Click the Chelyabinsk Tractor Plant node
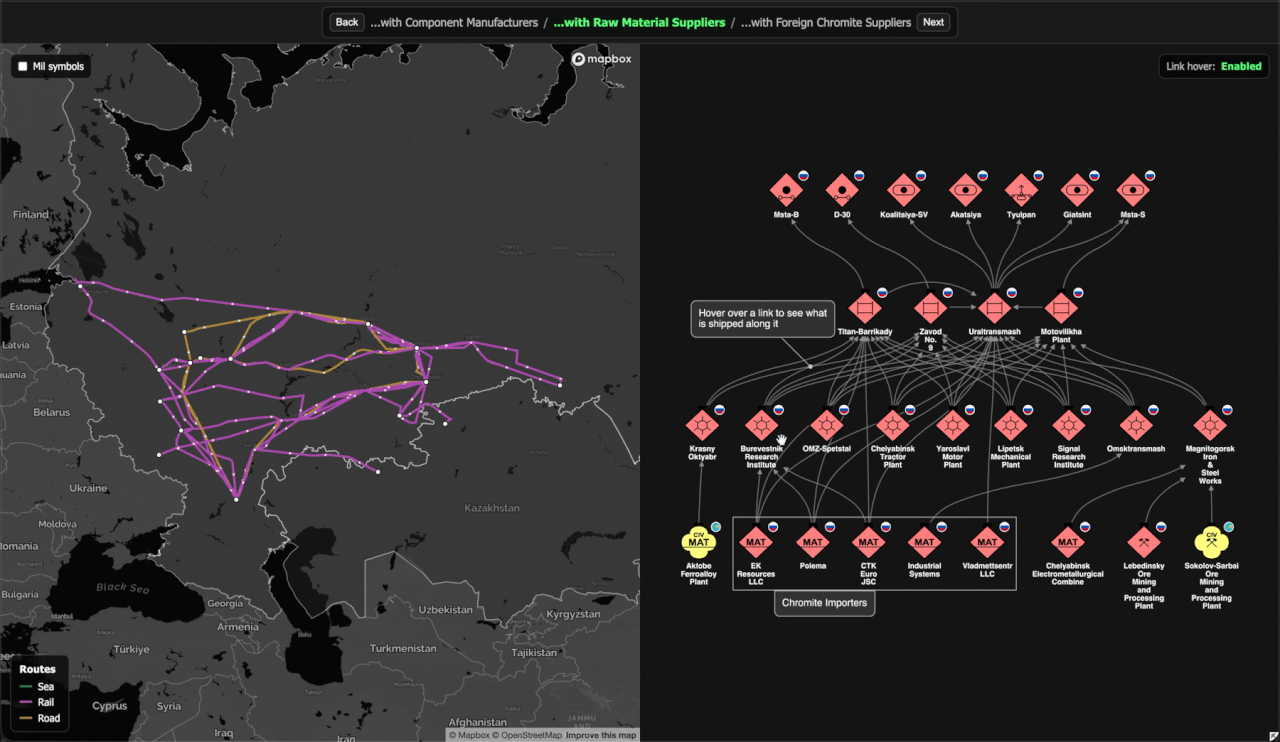This screenshot has height=742, width=1280. coord(892,425)
